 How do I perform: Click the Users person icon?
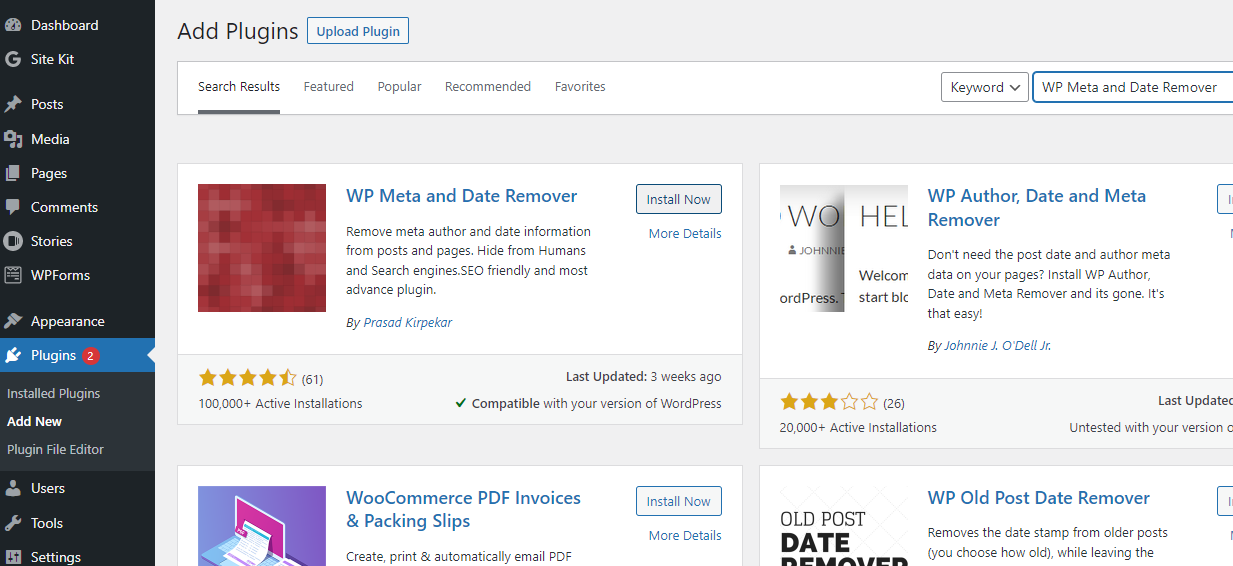pyautogui.click(x=13, y=489)
